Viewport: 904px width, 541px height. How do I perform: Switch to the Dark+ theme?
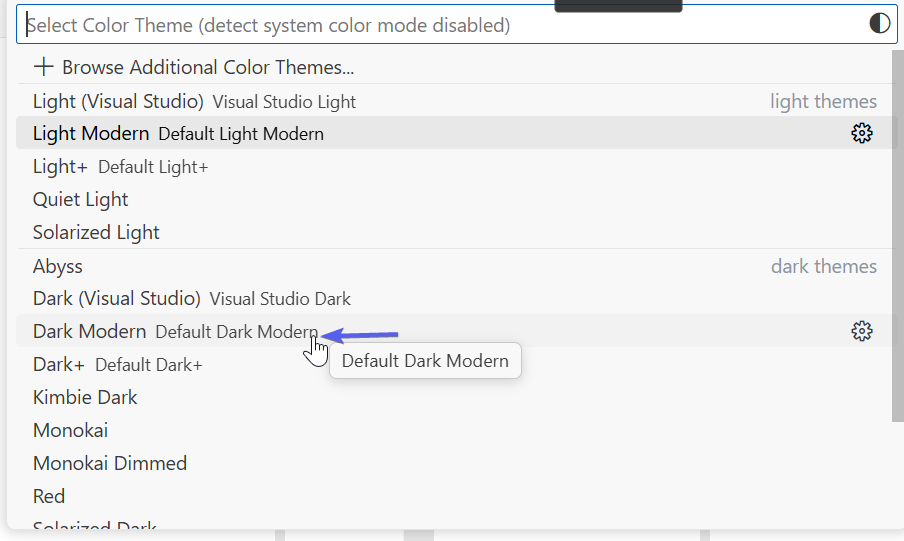tap(59, 364)
